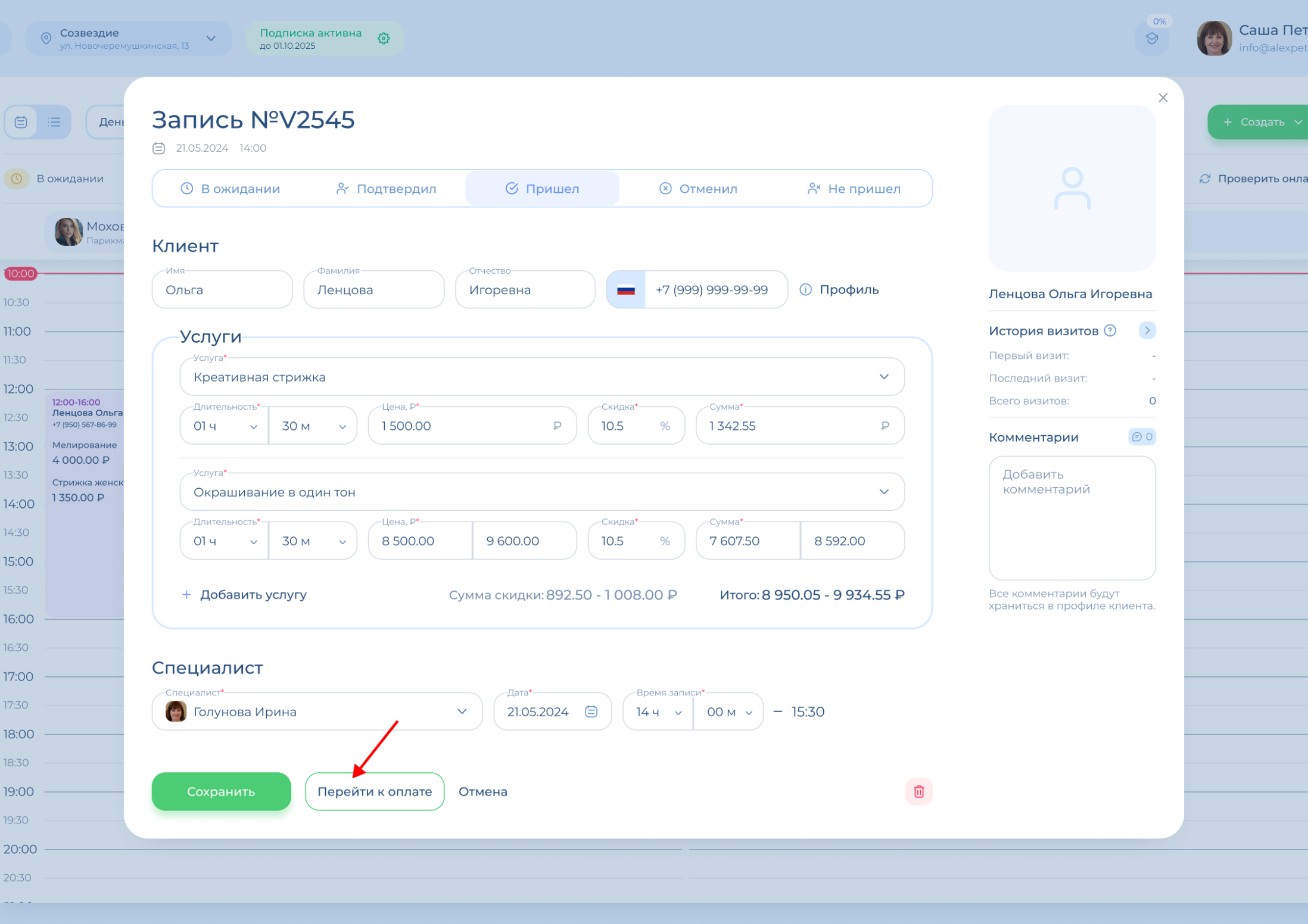Click the visit history help question icon

pos(1110,330)
